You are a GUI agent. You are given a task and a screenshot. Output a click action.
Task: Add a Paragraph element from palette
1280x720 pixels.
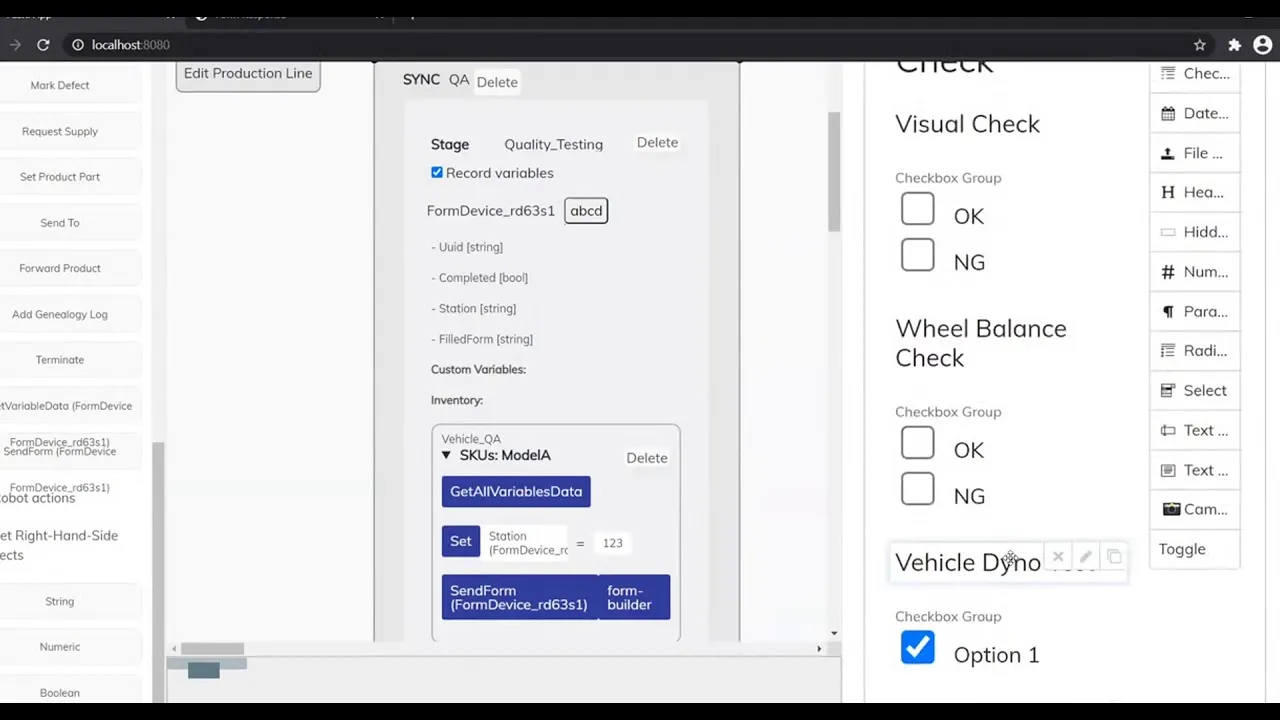[1195, 311]
